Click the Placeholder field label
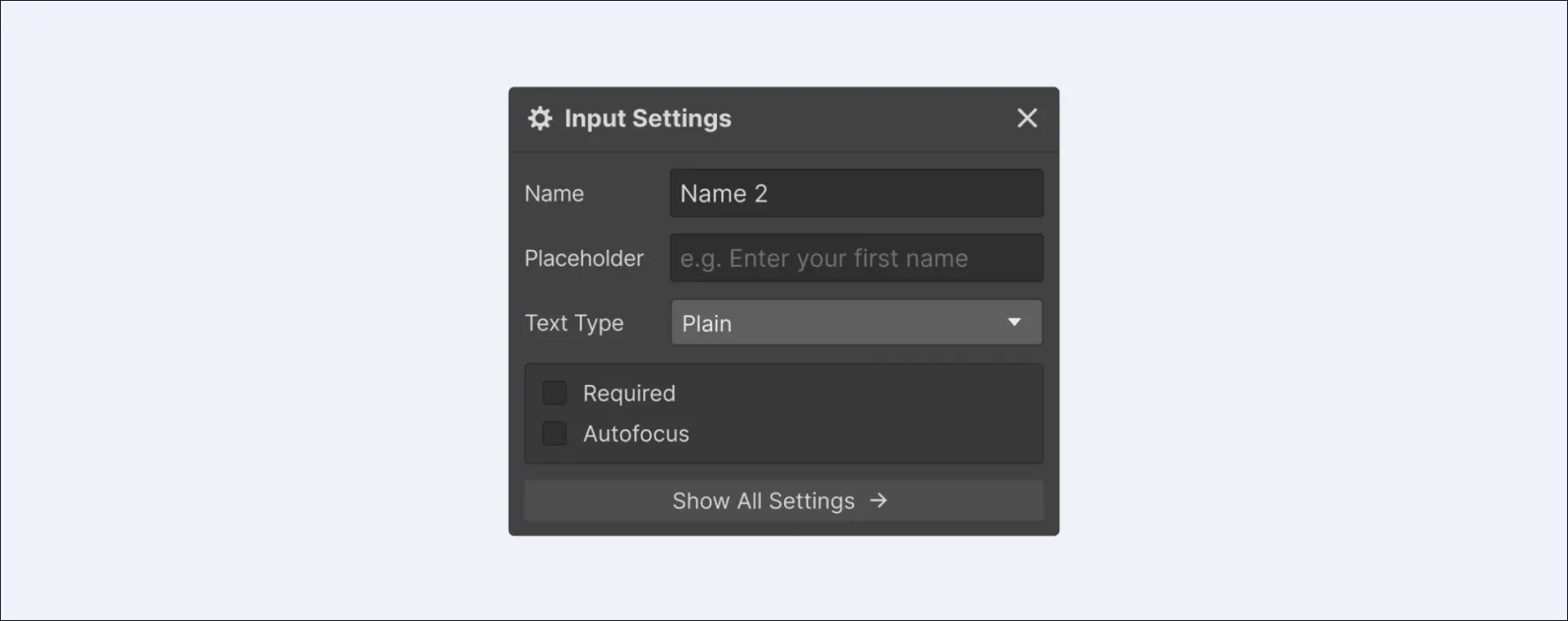Viewport: 1568px width, 621px height. point(583,258)
